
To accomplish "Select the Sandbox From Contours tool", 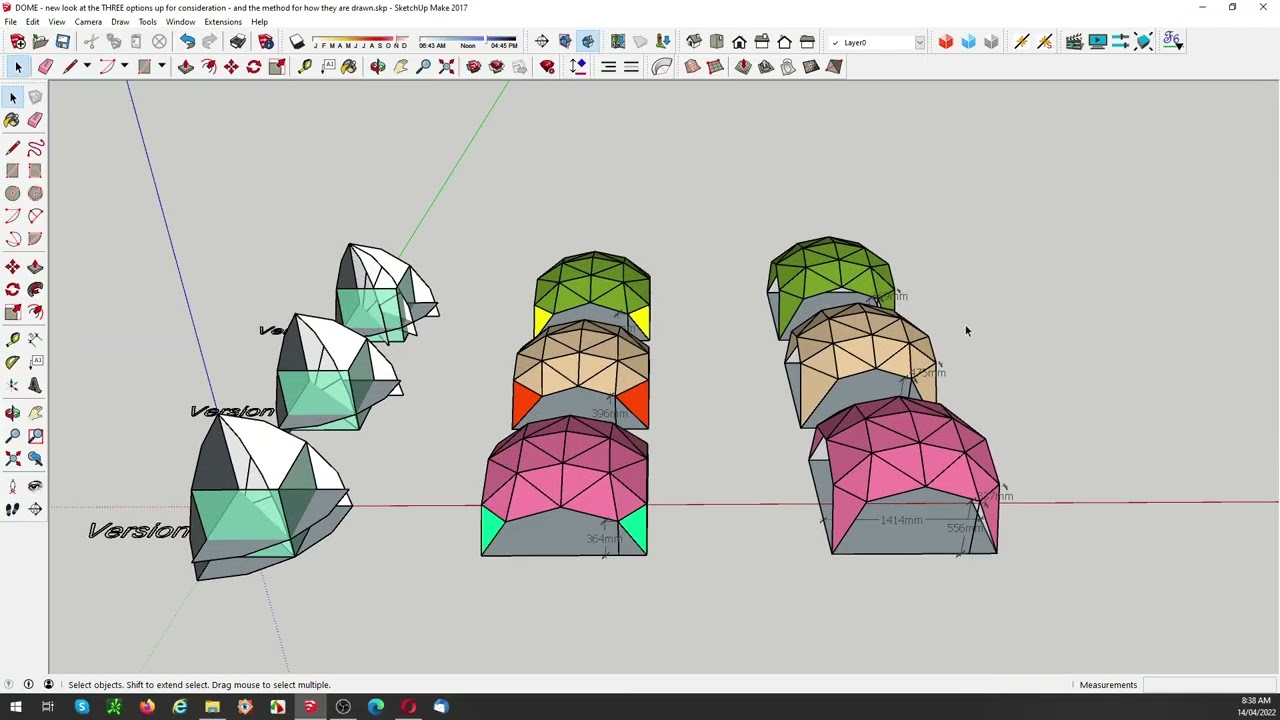I will pyautogui.click(x=692, y=67).
